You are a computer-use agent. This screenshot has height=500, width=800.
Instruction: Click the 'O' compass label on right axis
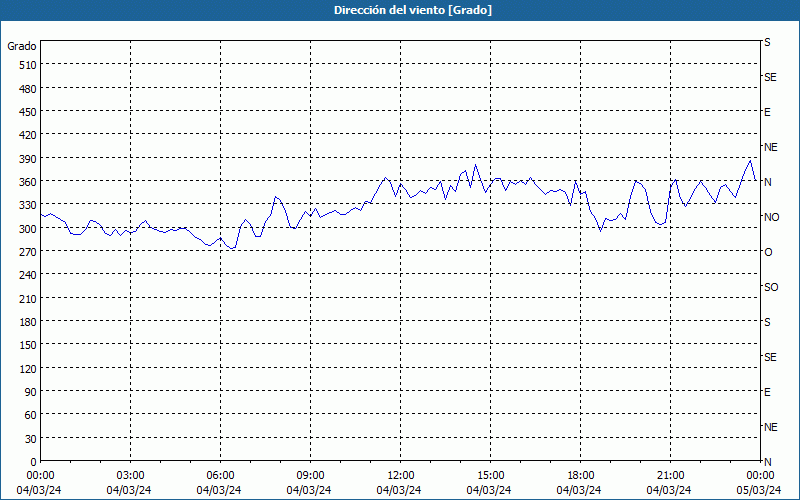point(768,252)
